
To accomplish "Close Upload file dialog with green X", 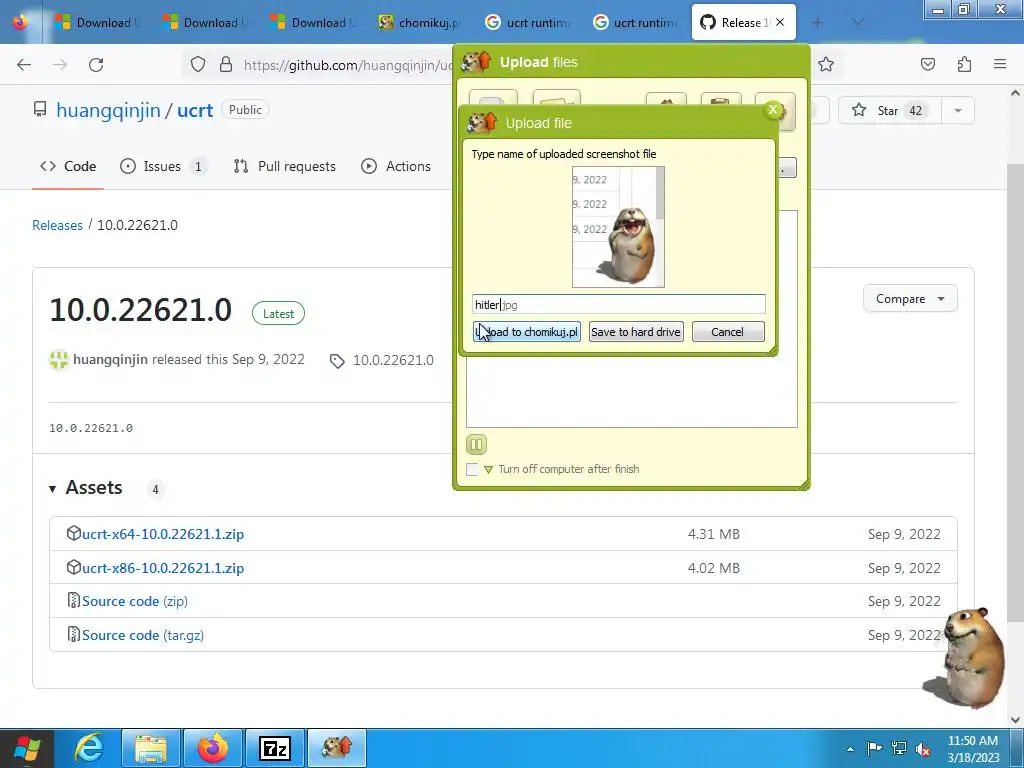I will point(773,110).
